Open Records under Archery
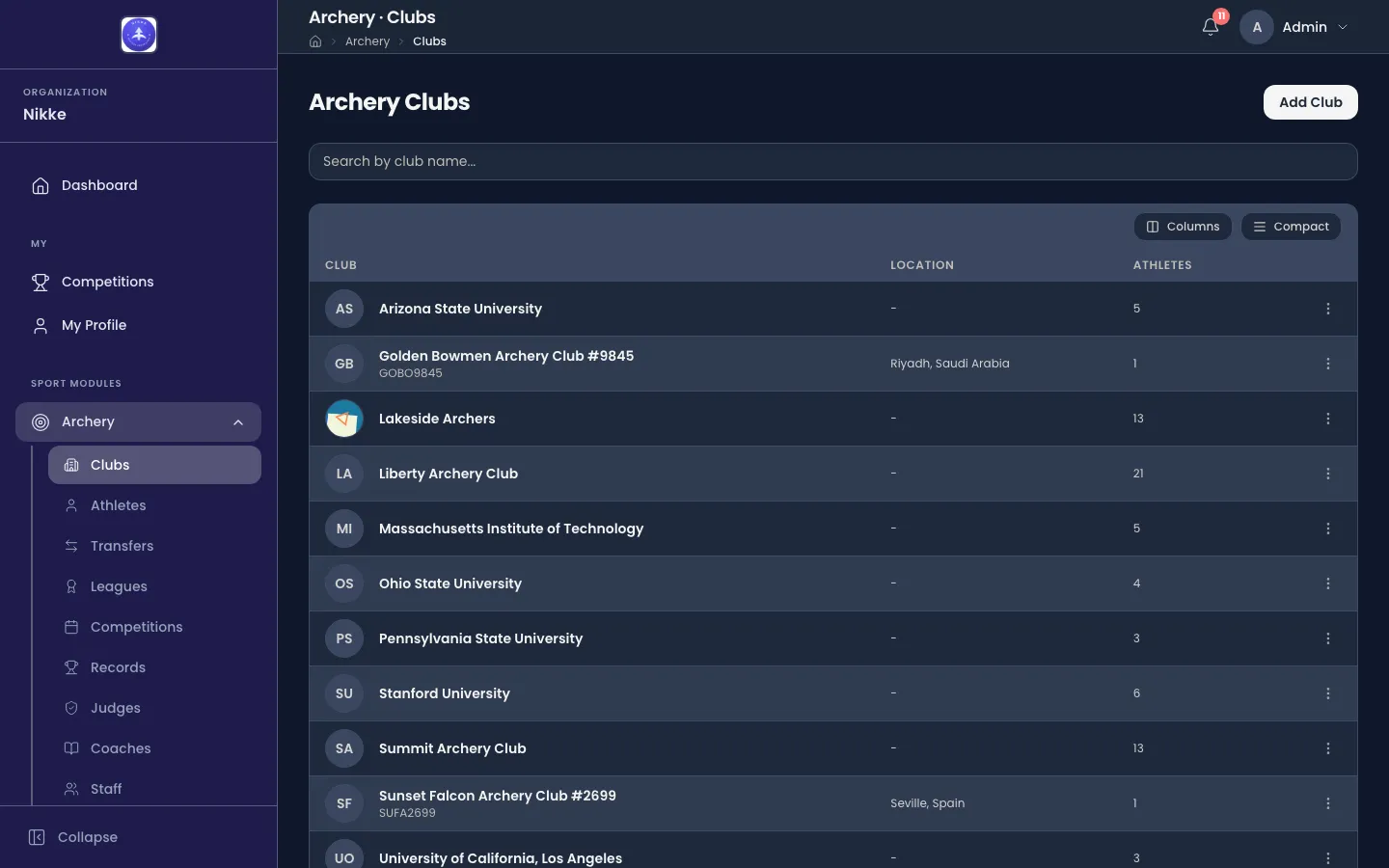 coord(154,667)
